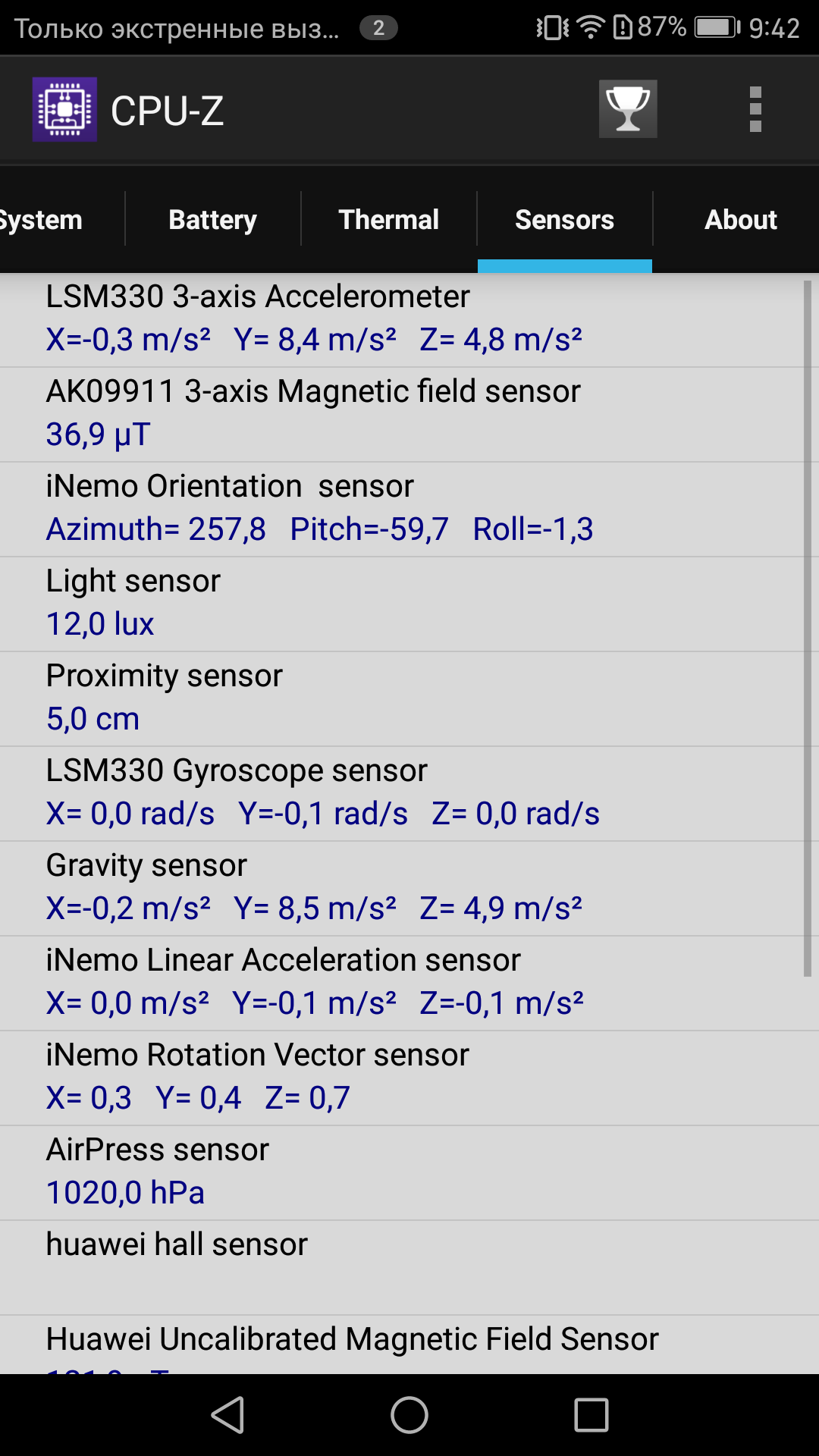Tap the Wi-Fi icon in status bar

(590, 28)
